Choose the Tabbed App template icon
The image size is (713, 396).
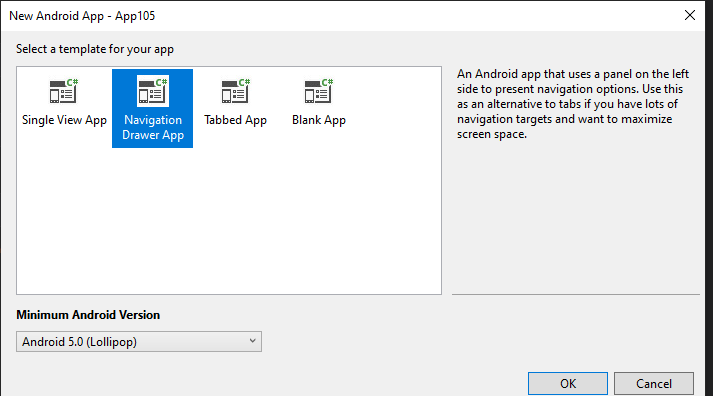coord(236,90)
